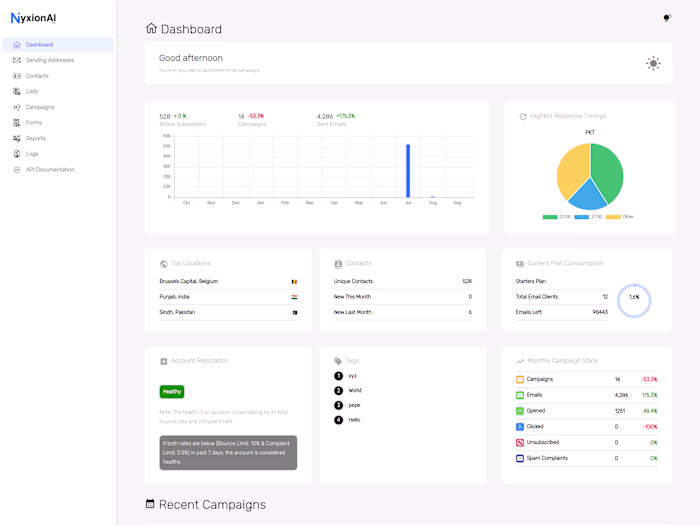Viewport: 700px width, 525px height.
Task: Click the Healthy account reputation badge
Action: tap(172, 392)
